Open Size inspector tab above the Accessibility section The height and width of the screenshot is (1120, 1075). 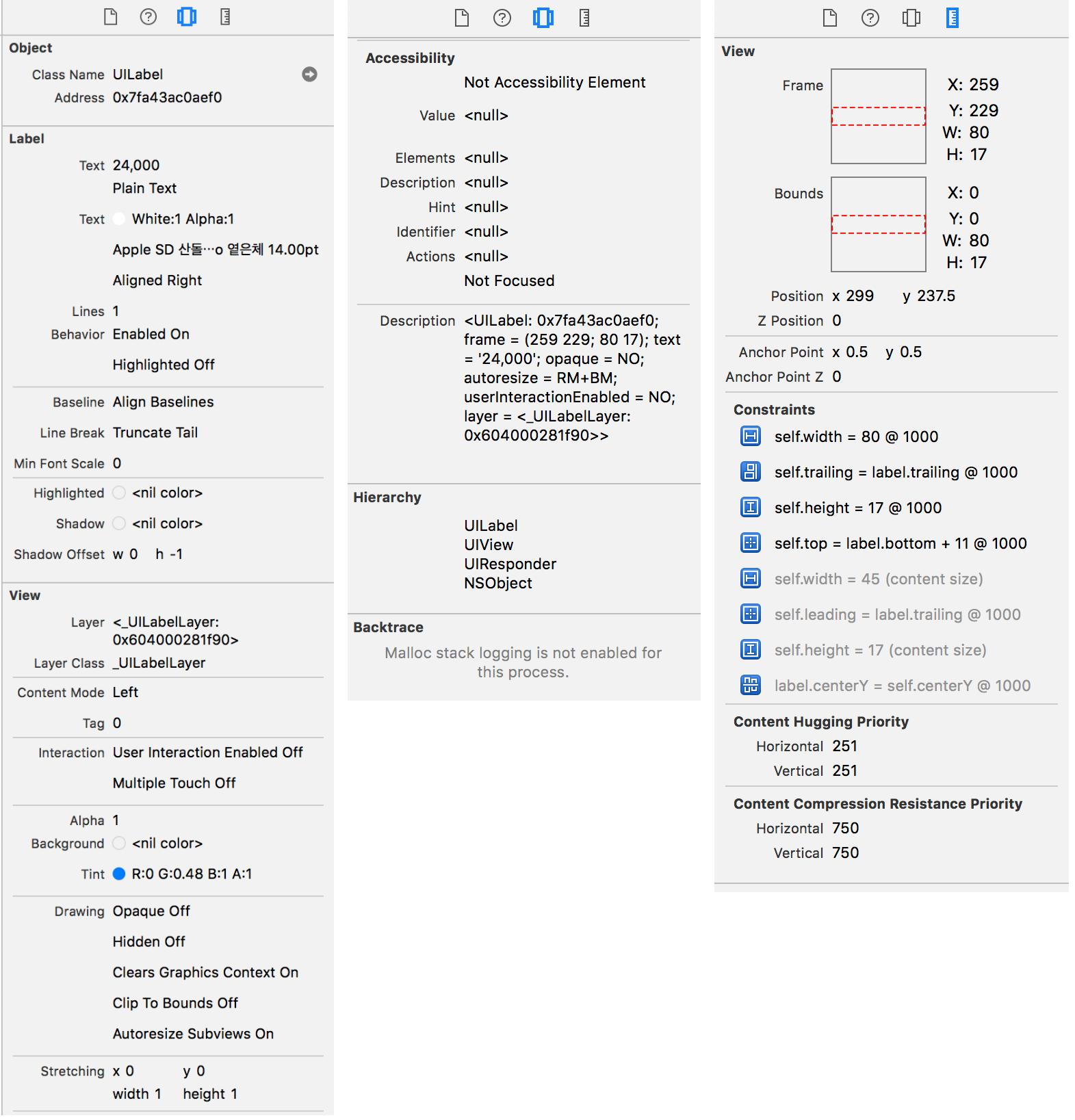pyautogui.click(x=584, y=18)
